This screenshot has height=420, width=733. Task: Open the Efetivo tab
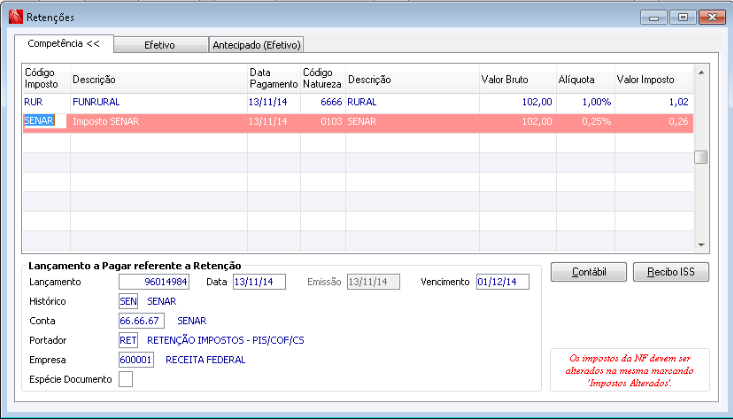pyautogui.click(x=160, y=45)
